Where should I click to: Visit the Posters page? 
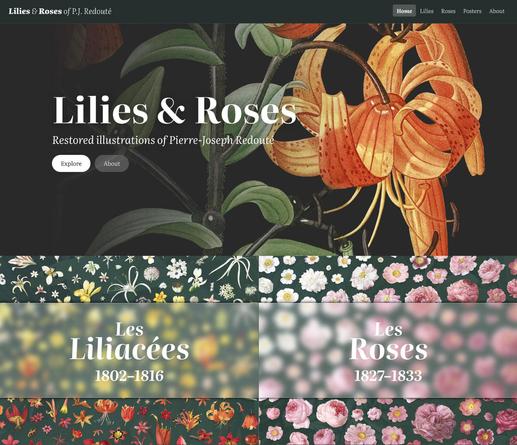[x=472, y=11]
